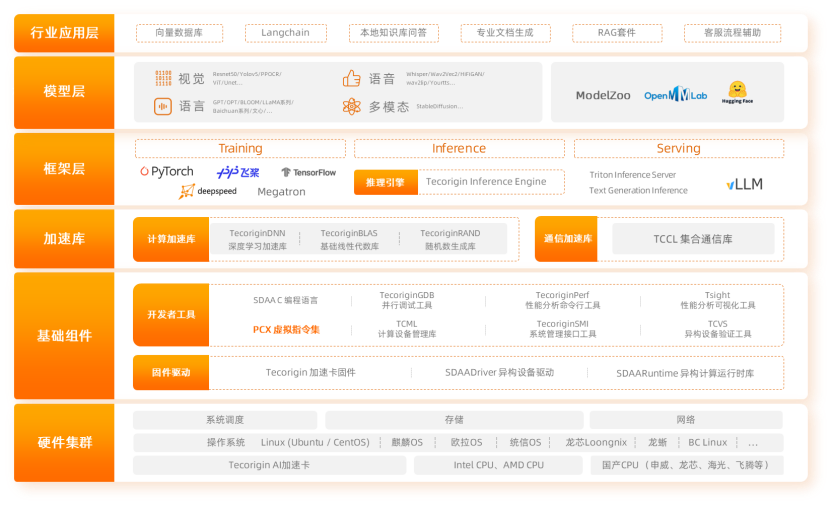This screenshot has width=832, height=506.
Task: Click the Serving header box
Action: [679, 149]
